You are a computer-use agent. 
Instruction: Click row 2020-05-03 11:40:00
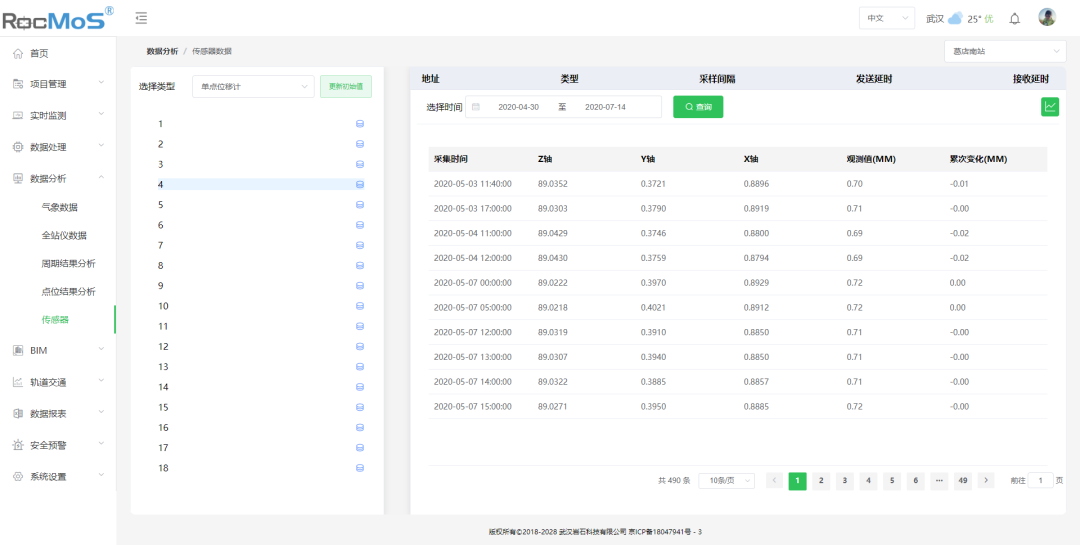coord(738,184)
